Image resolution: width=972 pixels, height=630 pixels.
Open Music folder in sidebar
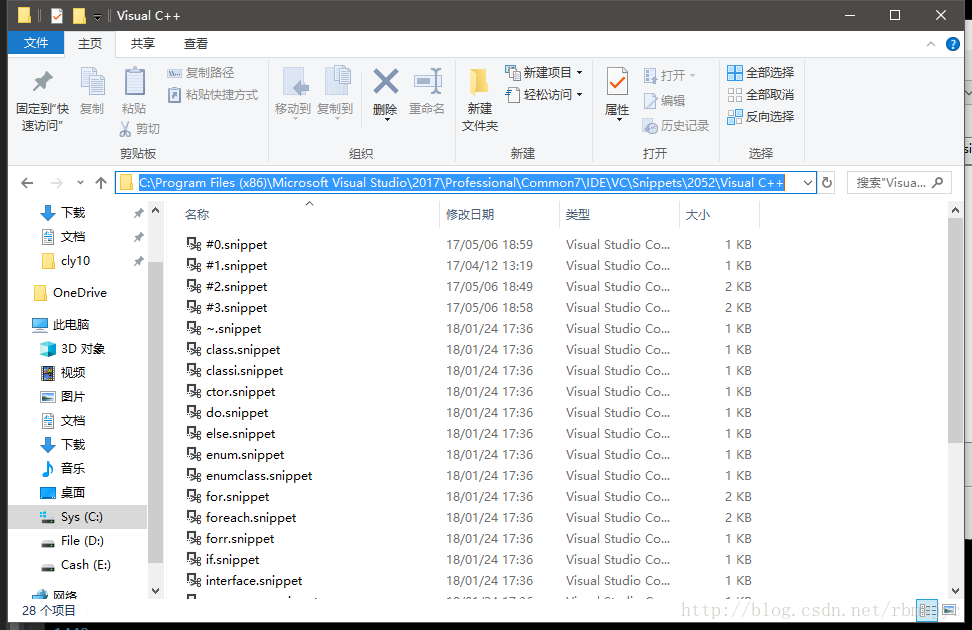pos(63,468)
